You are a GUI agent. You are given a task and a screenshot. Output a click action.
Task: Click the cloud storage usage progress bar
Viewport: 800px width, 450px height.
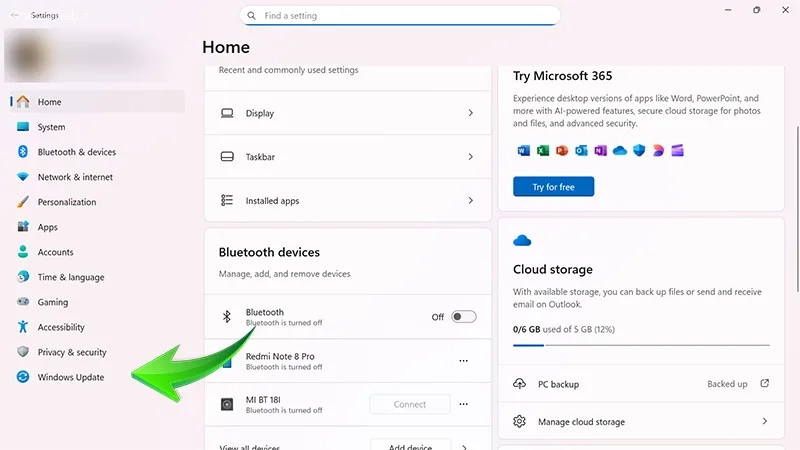coord(641,346)
